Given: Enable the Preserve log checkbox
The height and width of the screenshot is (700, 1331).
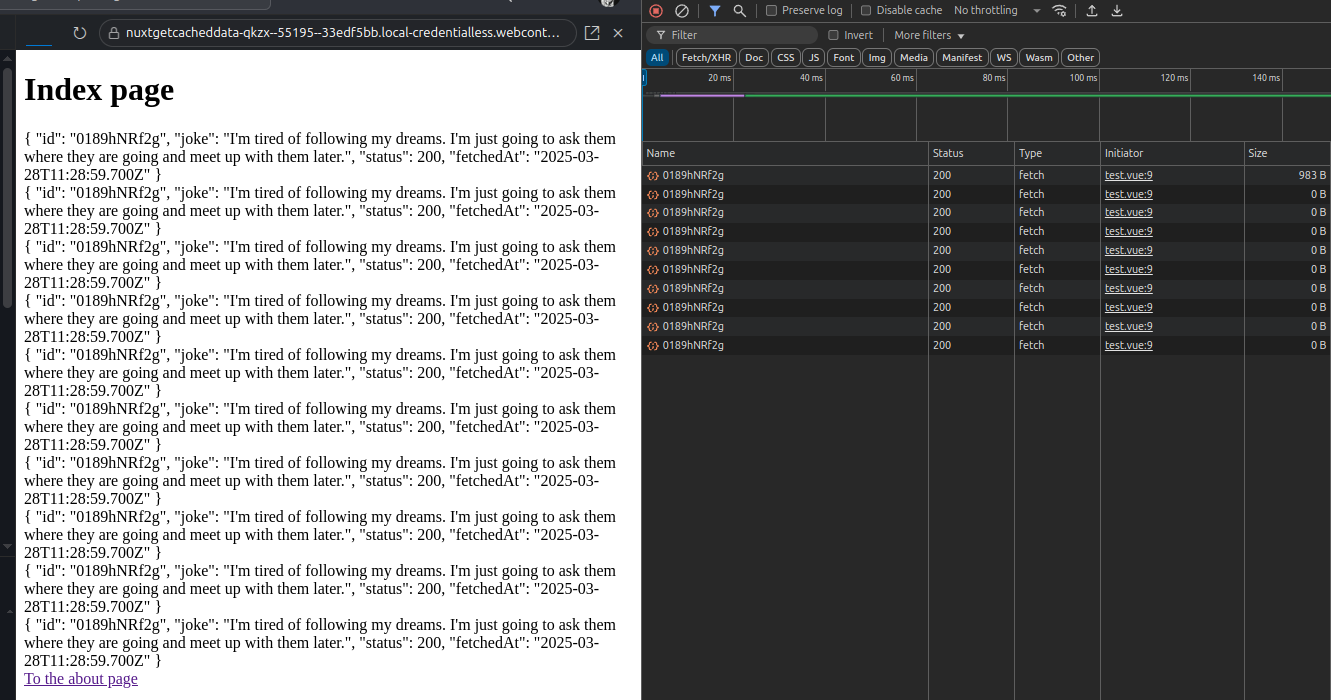Looking at the screenshot, I should [x=771, y=11].
